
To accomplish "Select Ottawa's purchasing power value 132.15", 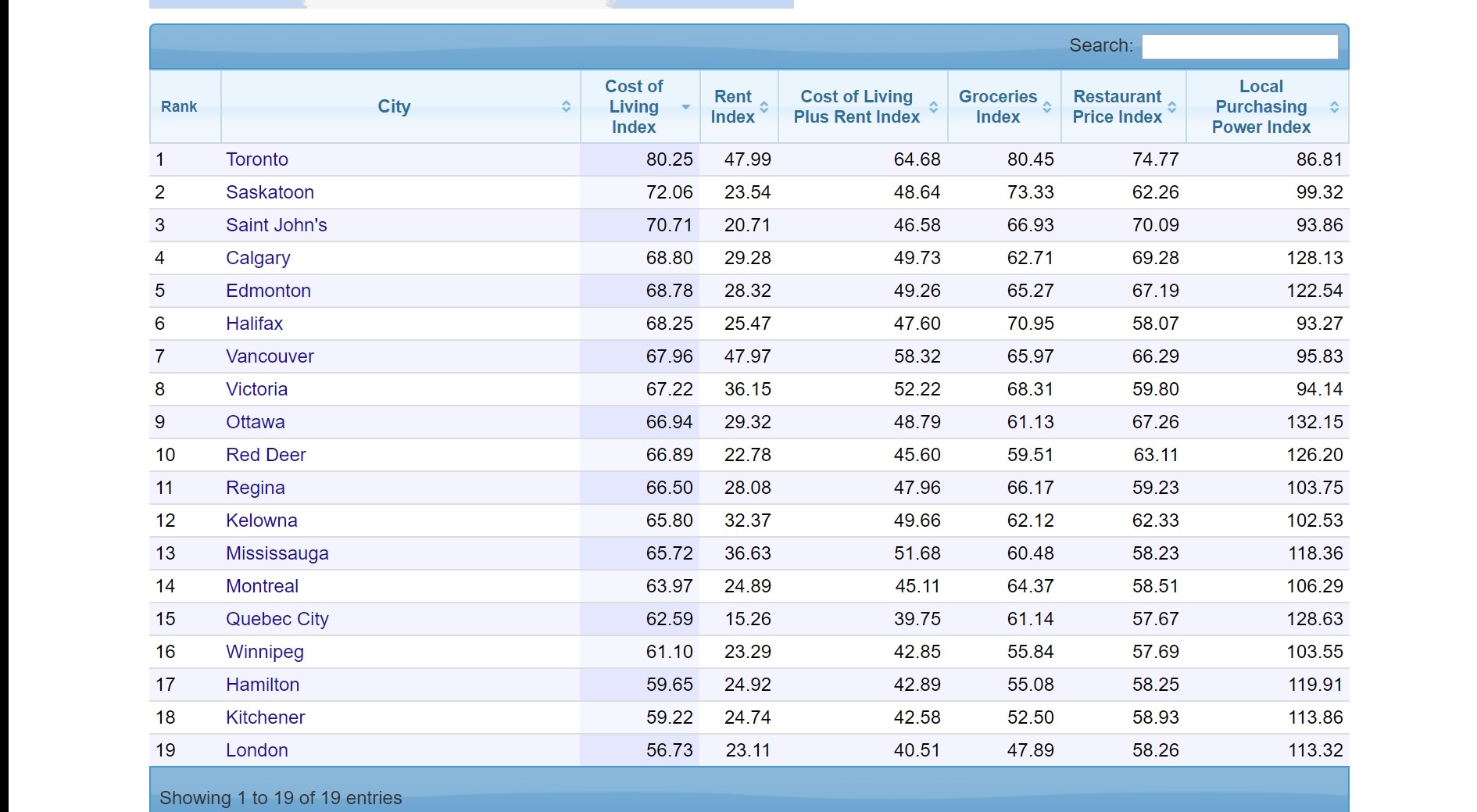I will coord(1315,422).
